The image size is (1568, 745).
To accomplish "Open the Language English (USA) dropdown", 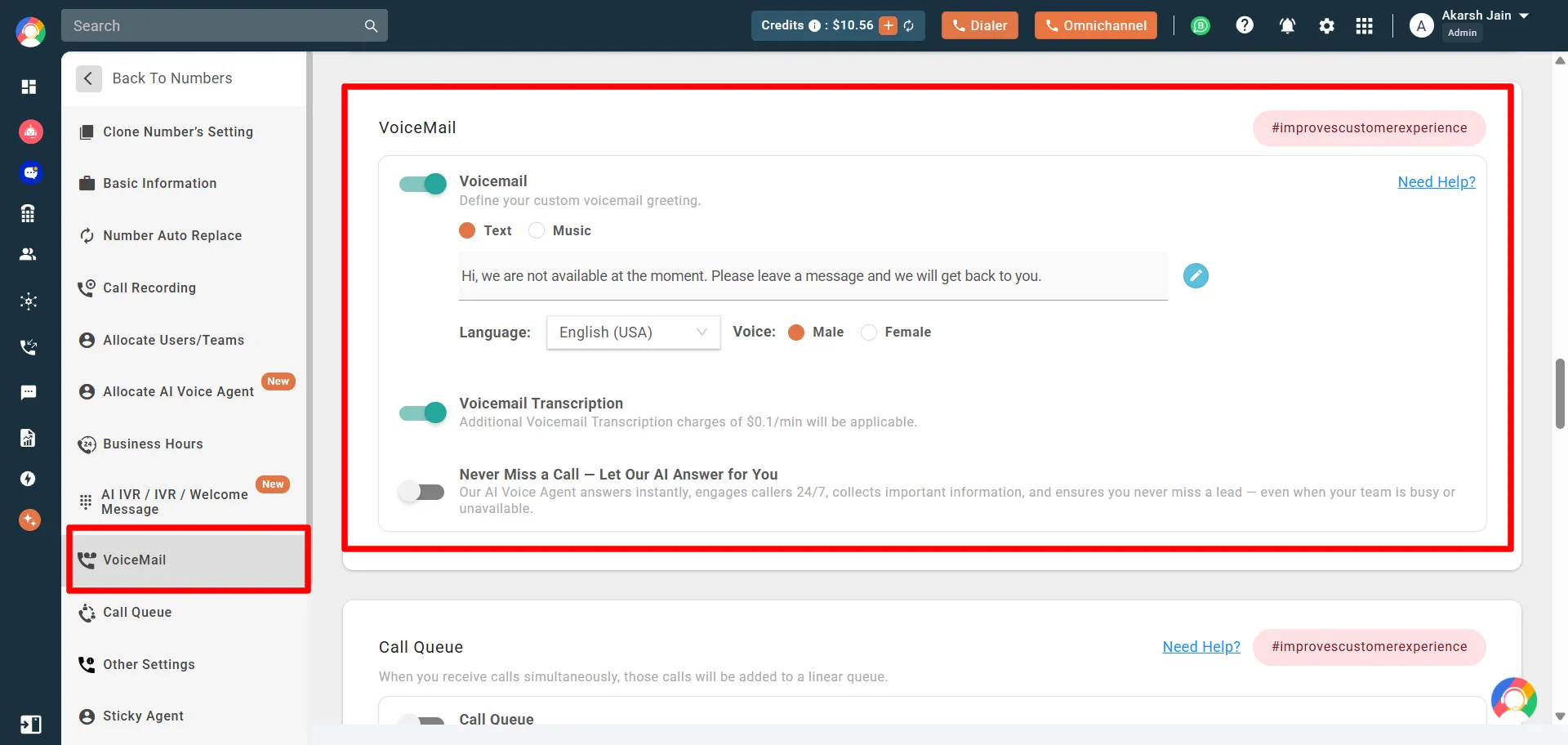I will click(633, 332).
